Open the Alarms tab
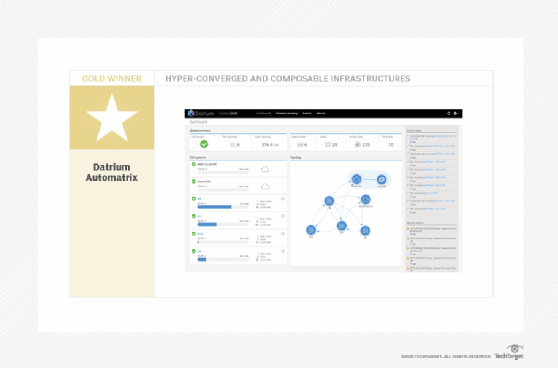558x368 pixels. pos(321,113)
